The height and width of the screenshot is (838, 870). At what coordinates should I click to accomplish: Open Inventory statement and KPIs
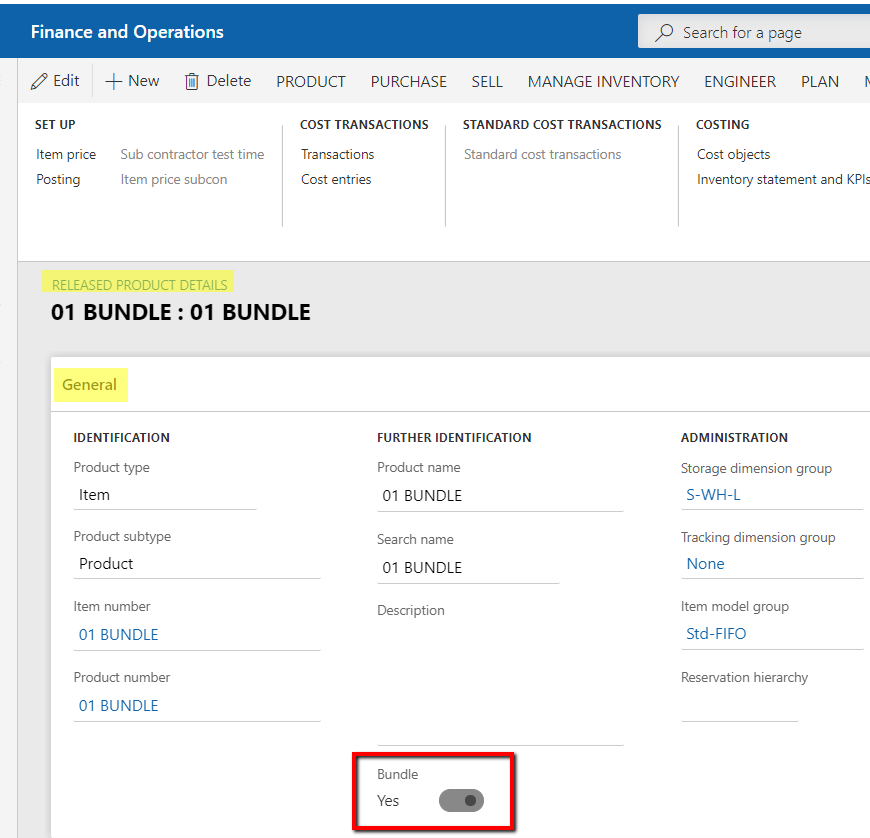pyautogui.click(x=783, y=179)
